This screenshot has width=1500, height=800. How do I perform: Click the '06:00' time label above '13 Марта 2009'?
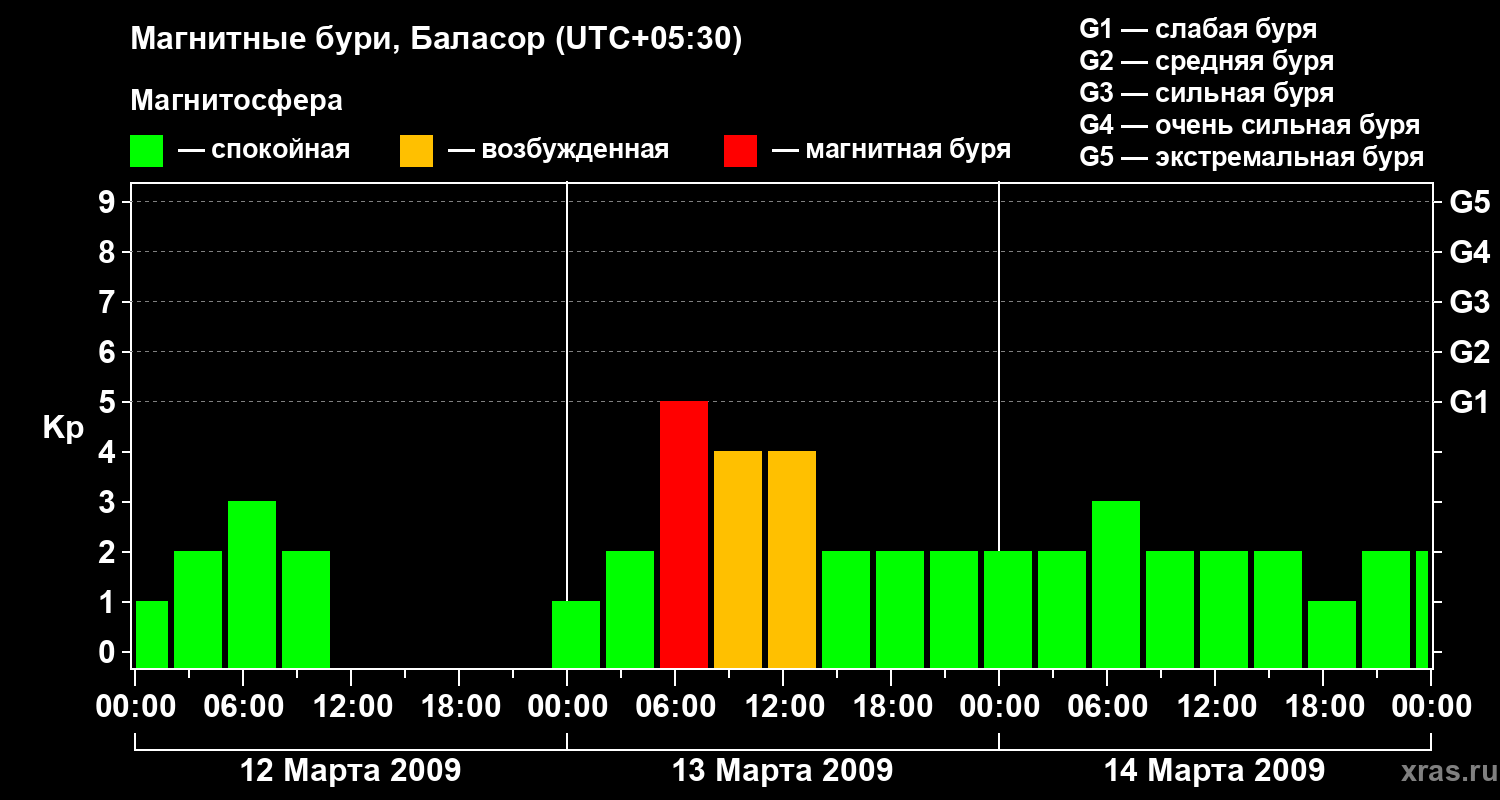(x=675, y=707)
